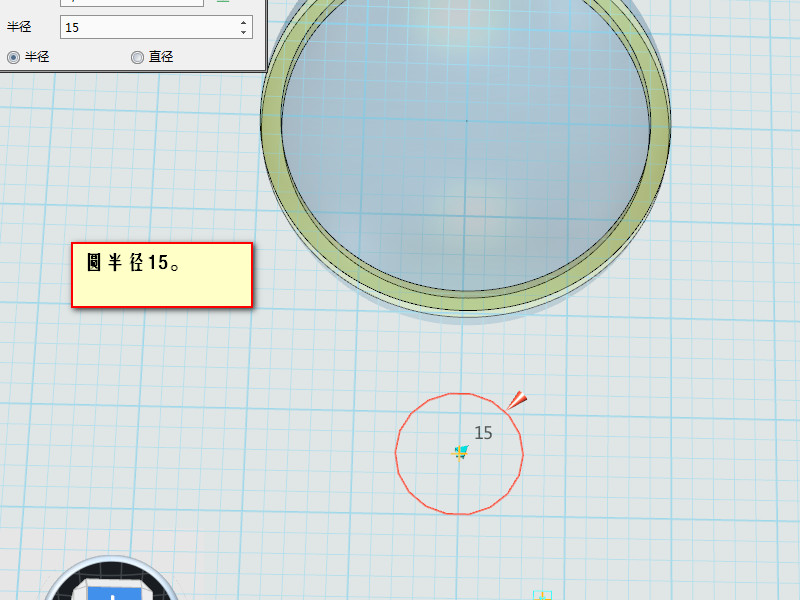Click the up arrow of the radius stepper
Viewport: 800px width, 600px height.
coord(243,22)
